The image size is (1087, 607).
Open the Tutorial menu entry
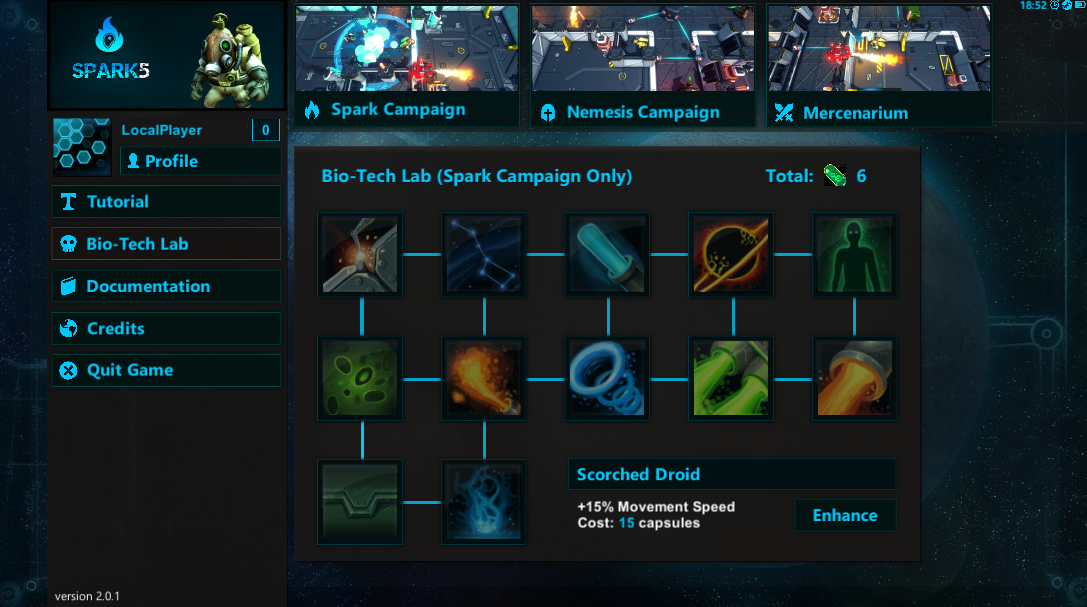pyautogui.click(x=166, y=202)
